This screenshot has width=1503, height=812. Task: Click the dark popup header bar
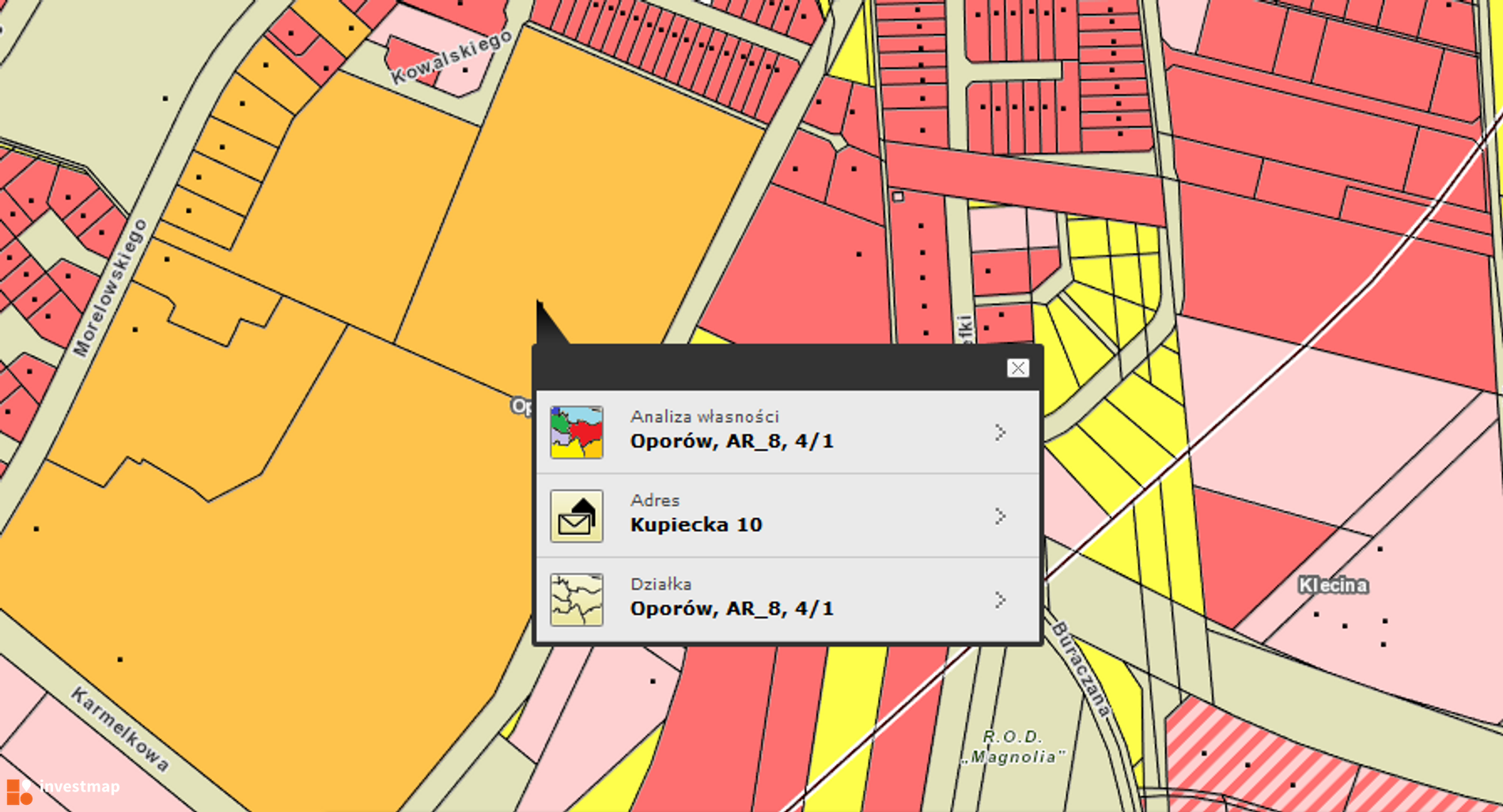pos(767,368)
